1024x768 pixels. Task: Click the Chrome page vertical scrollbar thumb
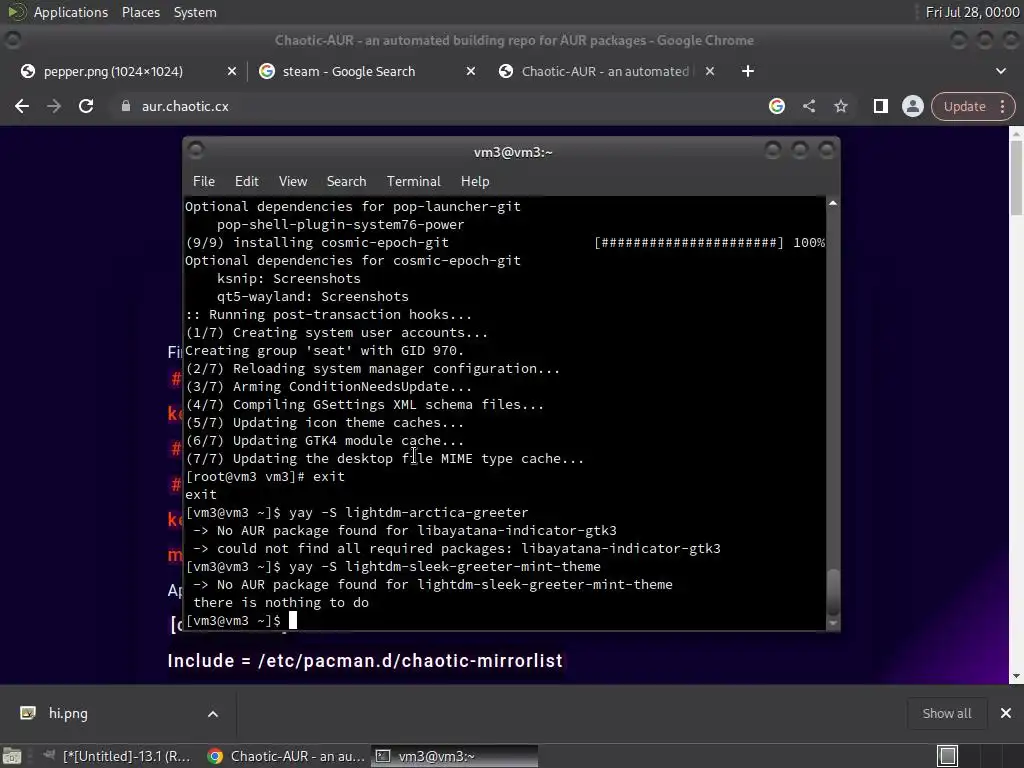coord(1016,176)
